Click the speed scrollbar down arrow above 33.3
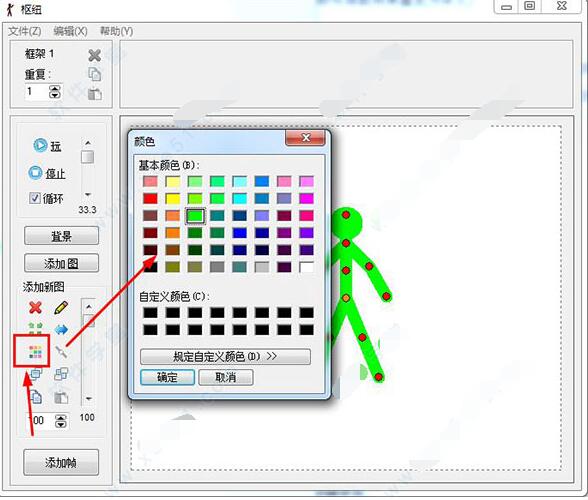The image size is (588, 500). (x=88, y=194)
